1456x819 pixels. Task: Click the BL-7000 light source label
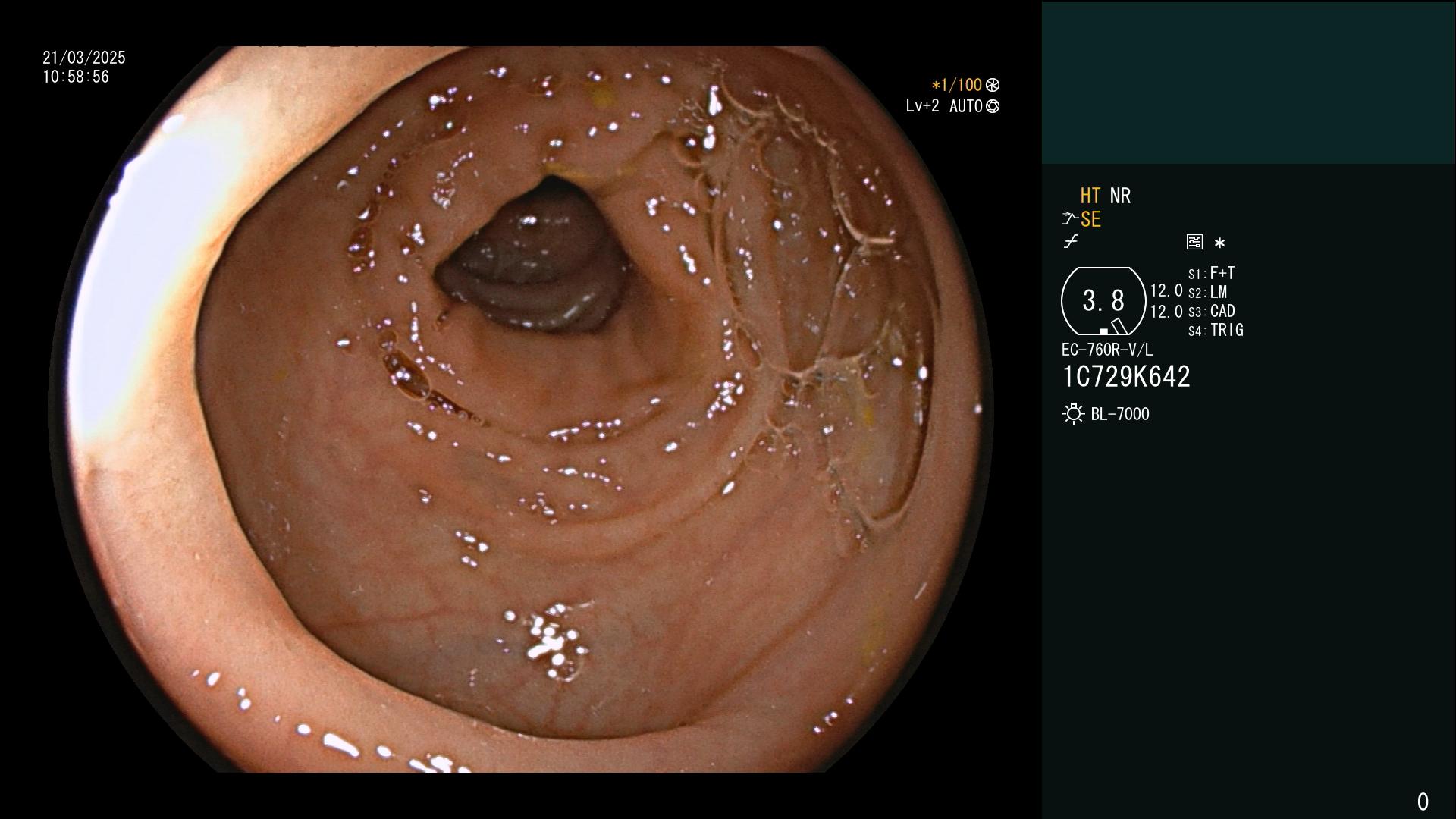(x=1120, y=414)
